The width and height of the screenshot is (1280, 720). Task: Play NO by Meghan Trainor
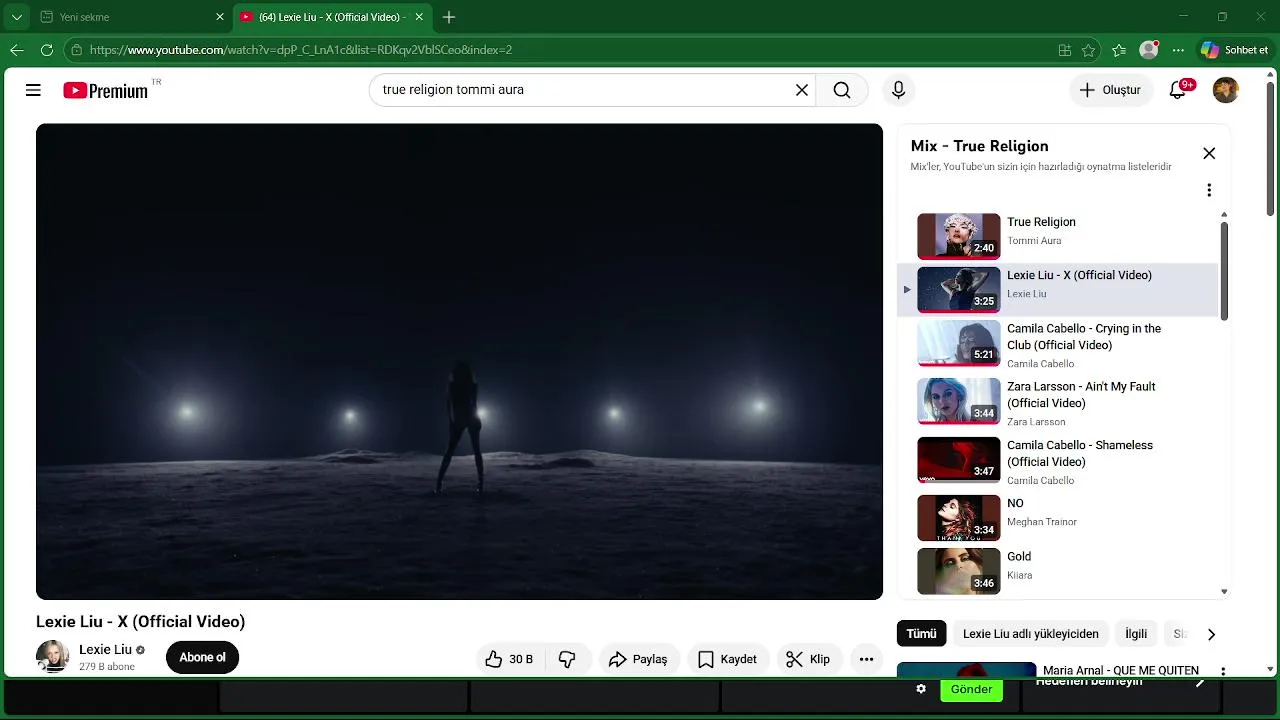(1058, 517)
